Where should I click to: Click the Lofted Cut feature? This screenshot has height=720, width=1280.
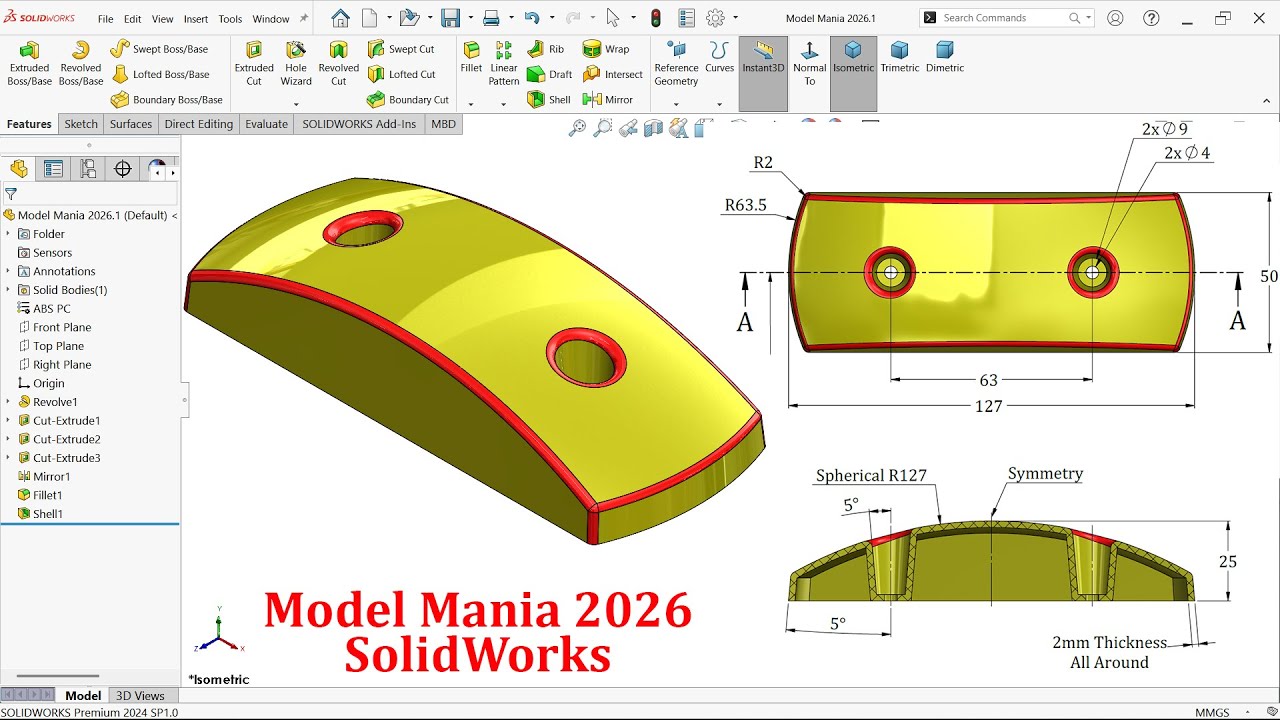(x=401, y=74)
